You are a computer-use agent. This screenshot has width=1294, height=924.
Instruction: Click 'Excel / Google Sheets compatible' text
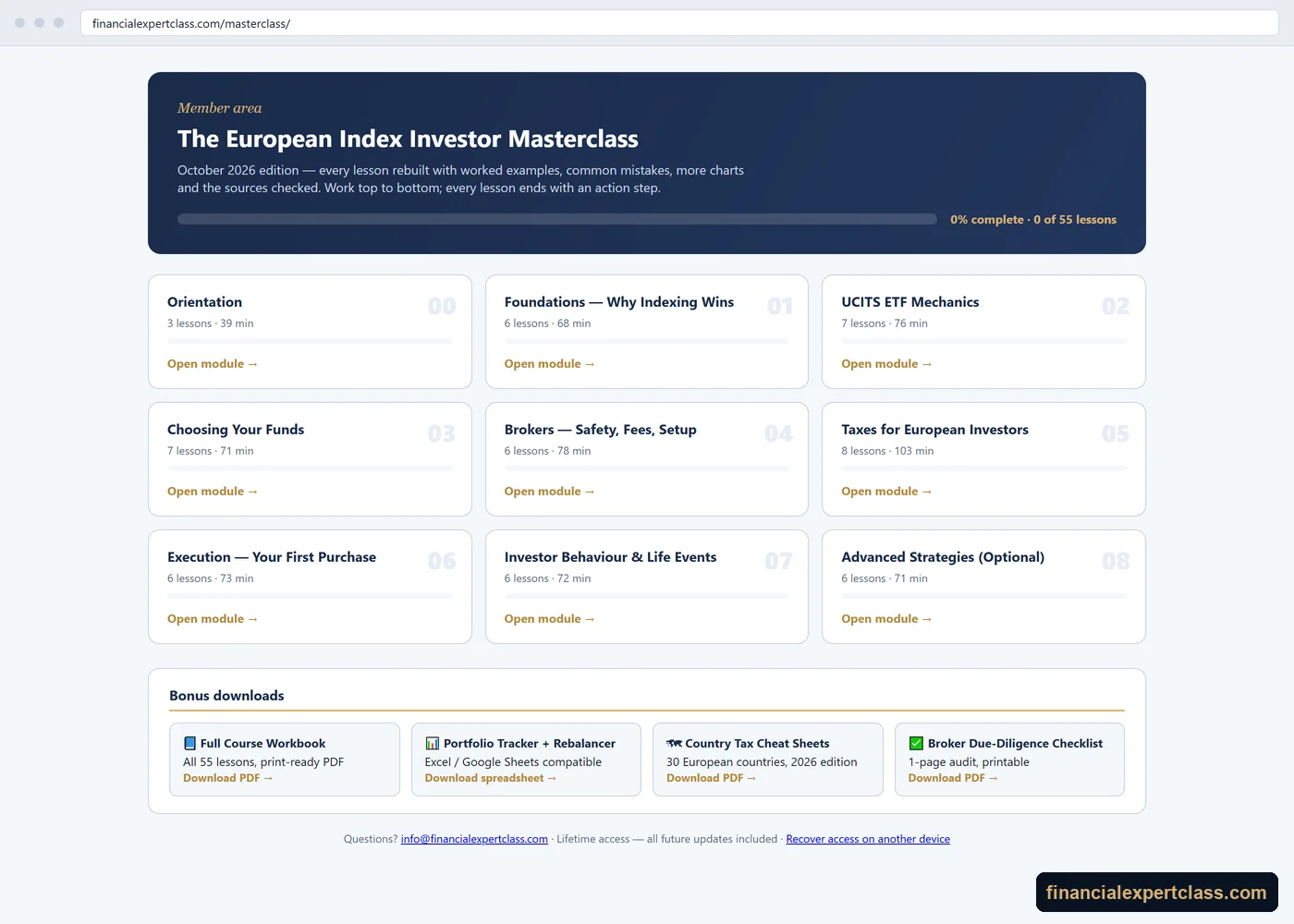click(x=513, y=762)
